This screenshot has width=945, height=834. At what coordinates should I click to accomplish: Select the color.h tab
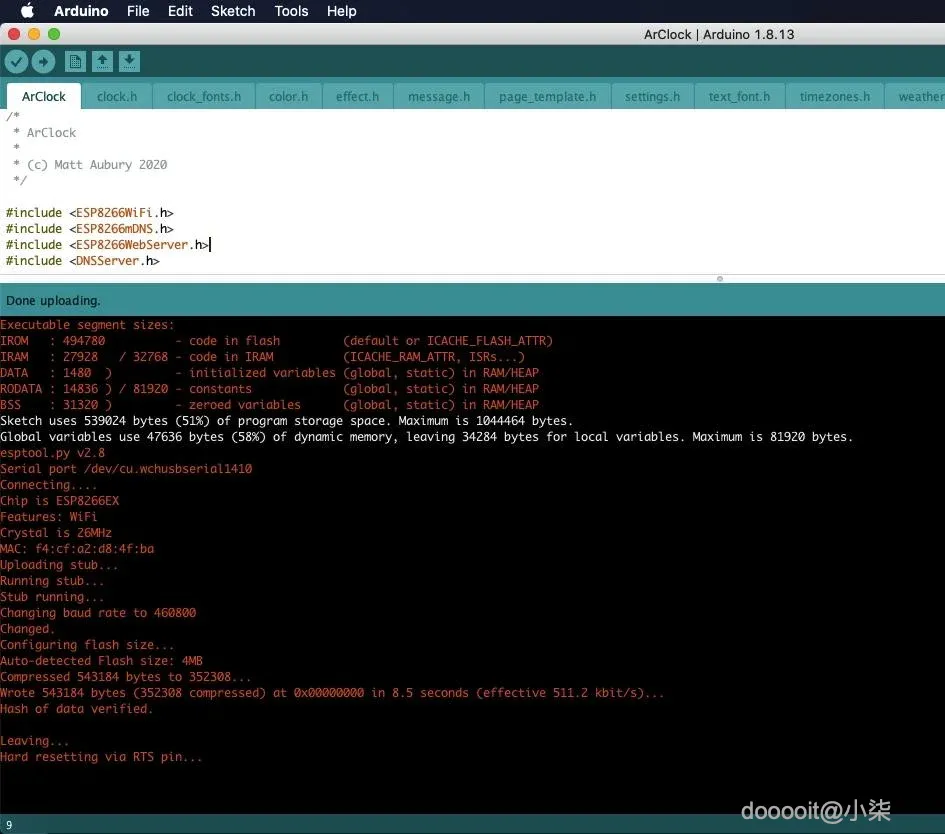point(288,96)
